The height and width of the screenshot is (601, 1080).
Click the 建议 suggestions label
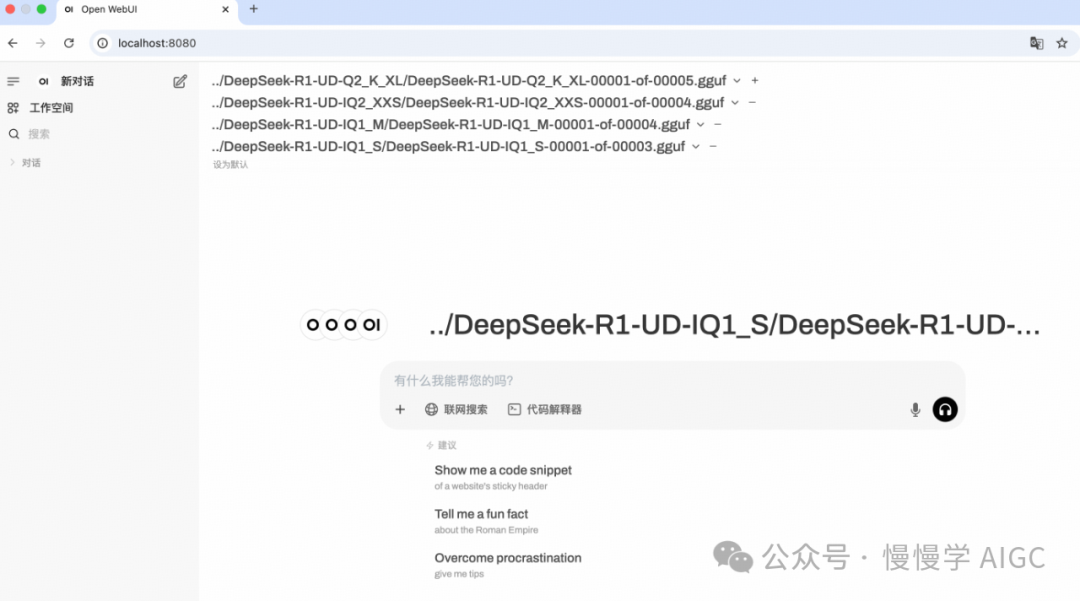pos(442,445)
